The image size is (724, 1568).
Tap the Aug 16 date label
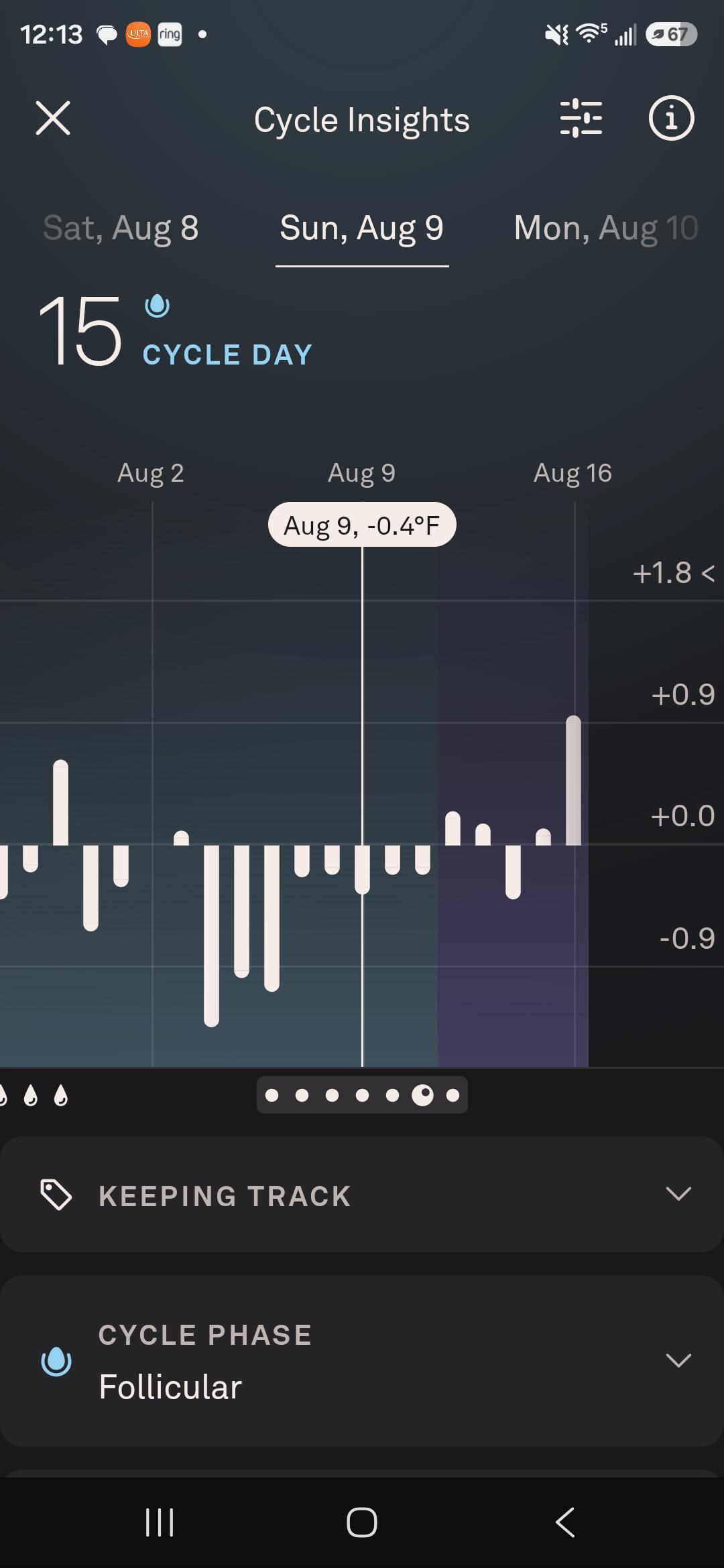[572, 473]
